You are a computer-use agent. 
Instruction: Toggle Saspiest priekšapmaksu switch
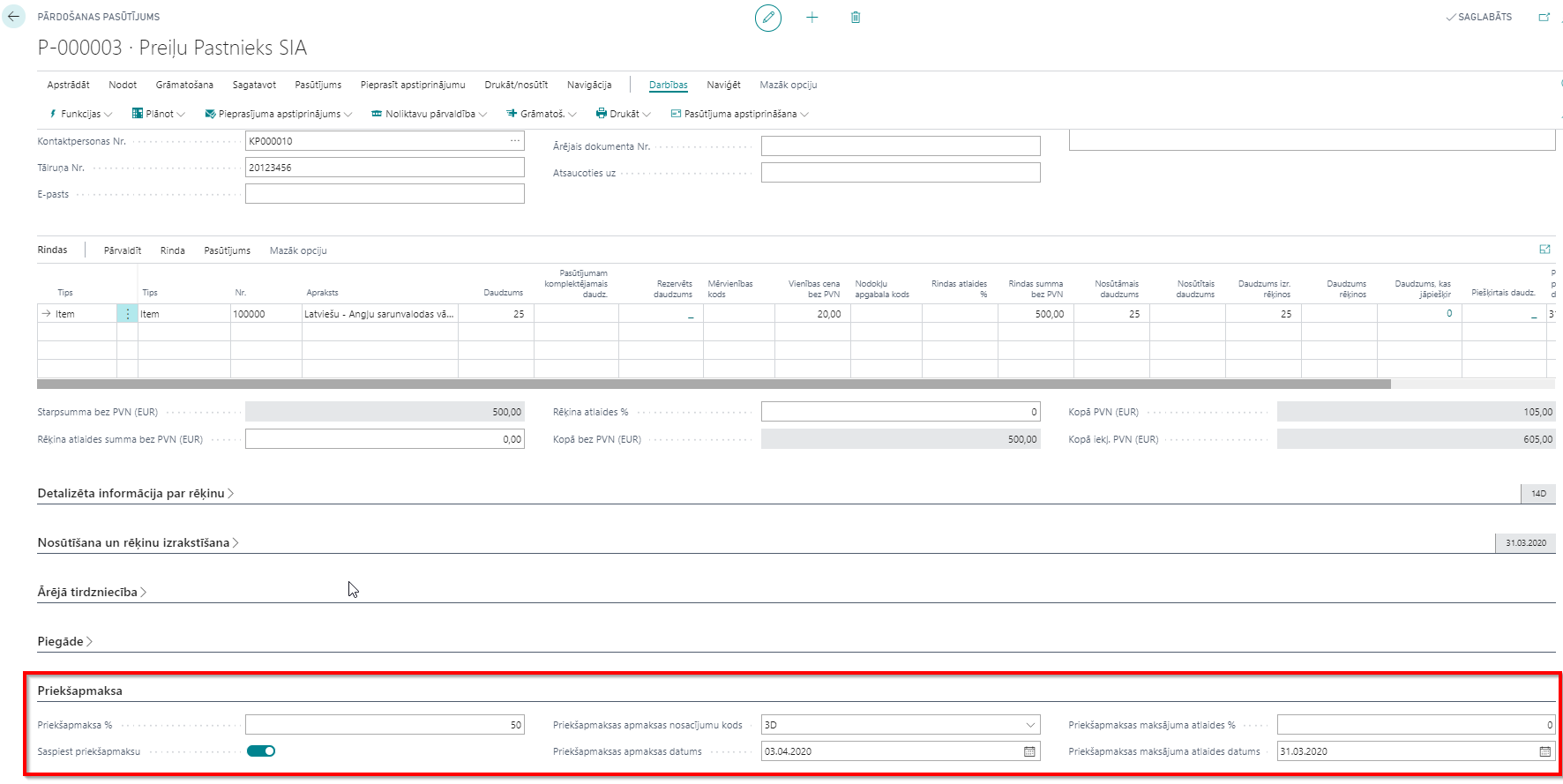(261, 751)
